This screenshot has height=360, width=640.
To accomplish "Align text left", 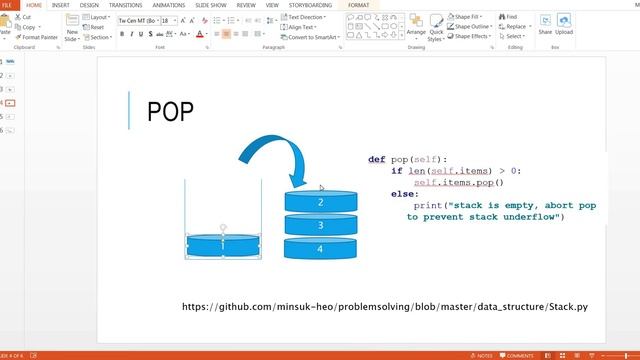I will (217, 34).
